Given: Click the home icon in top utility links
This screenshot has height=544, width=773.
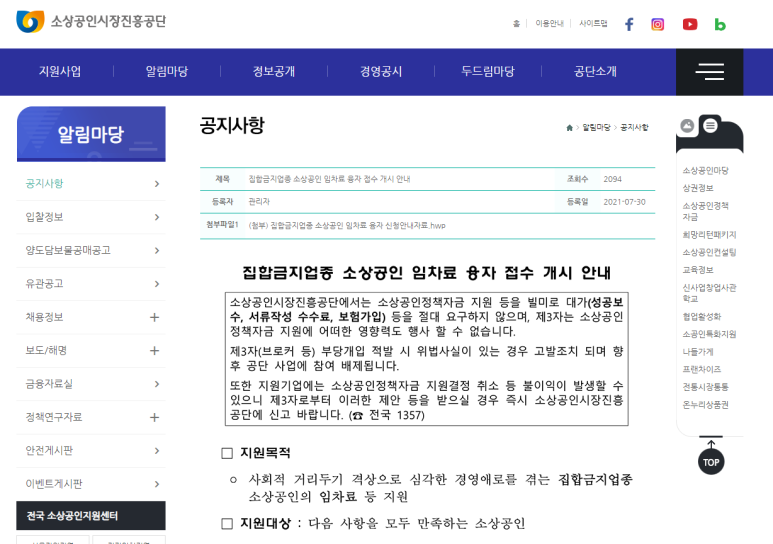Looking at the screenshot, I should click(516, 23).
